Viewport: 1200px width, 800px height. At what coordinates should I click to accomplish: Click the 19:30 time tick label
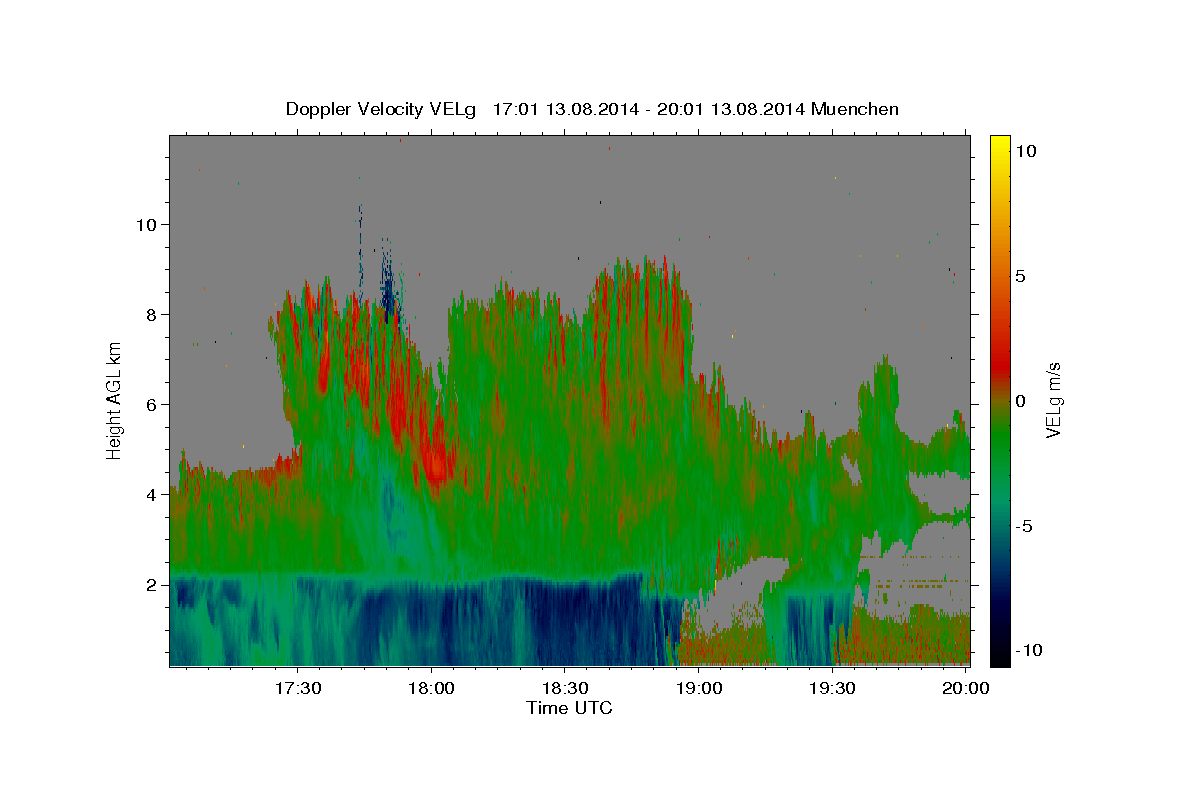click(831, 689)
